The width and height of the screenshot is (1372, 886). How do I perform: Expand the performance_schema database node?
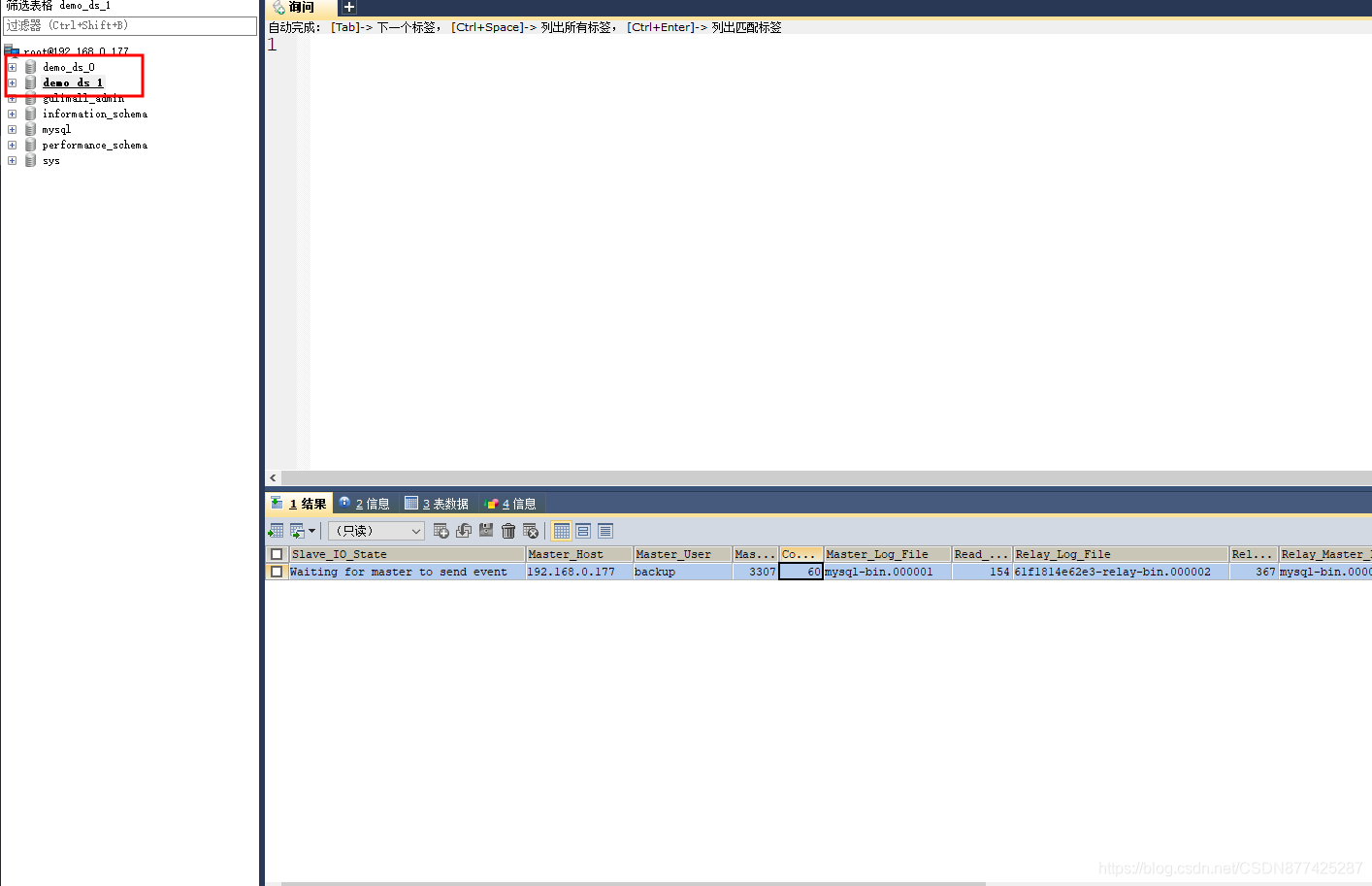[x=12, y=145]
